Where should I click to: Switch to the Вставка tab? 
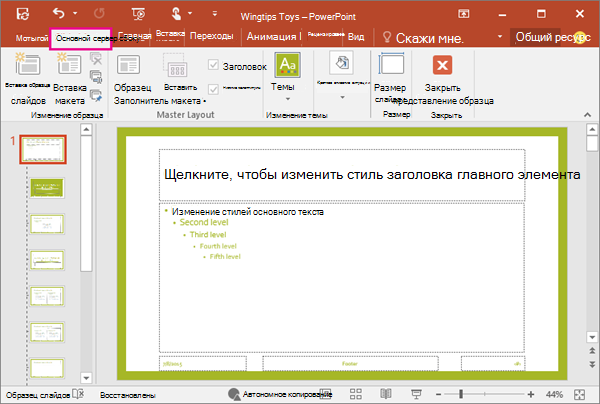pos(170,34)
